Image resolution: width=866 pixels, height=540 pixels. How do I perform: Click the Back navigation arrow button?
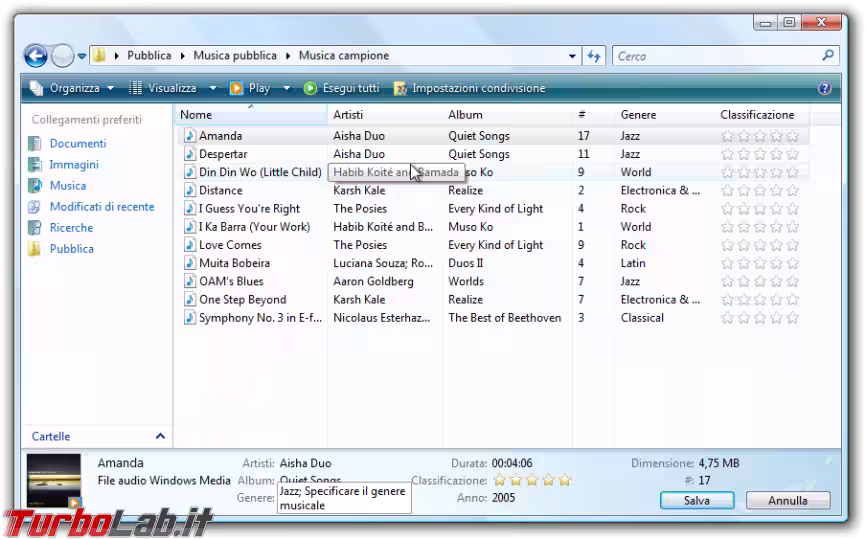pyautogui.click(x=35, y=56)
